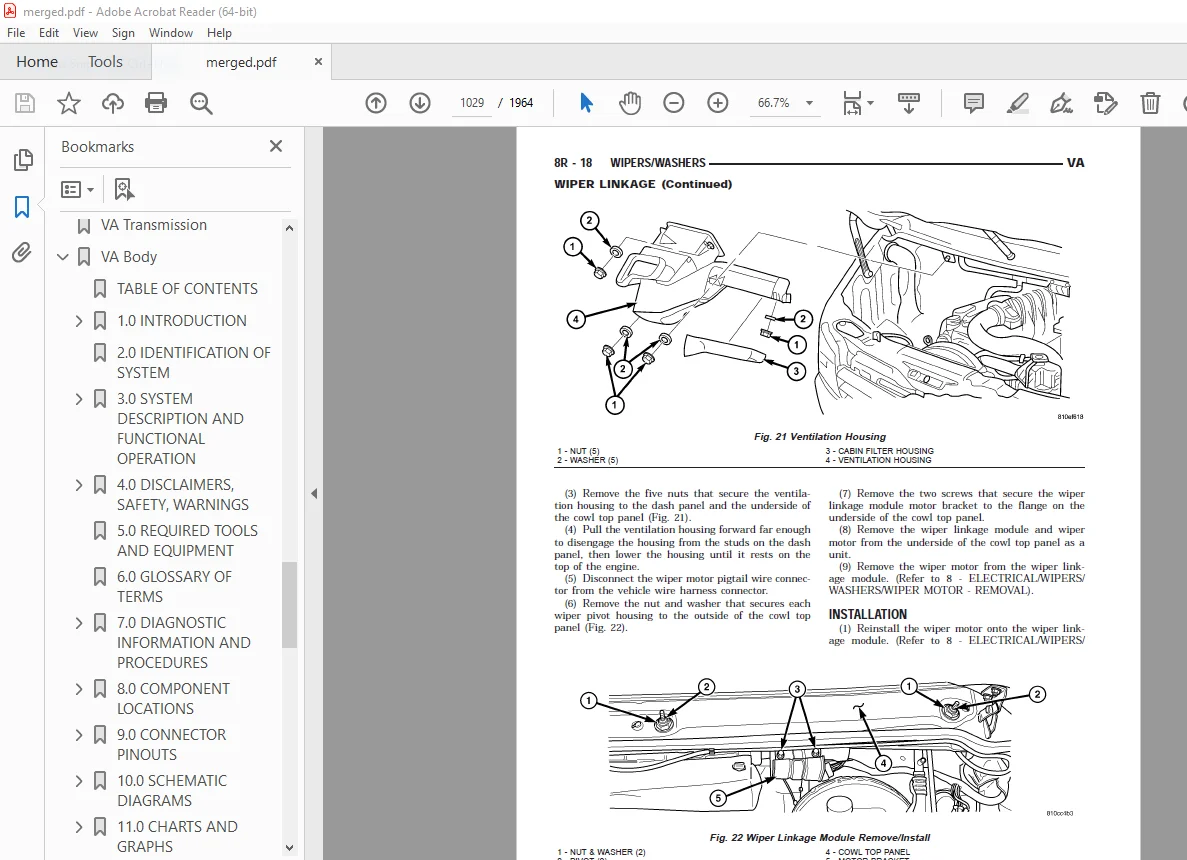This screenshot has height=860, width=1187.
Task: Go to the next page
Action: [419, 103]
